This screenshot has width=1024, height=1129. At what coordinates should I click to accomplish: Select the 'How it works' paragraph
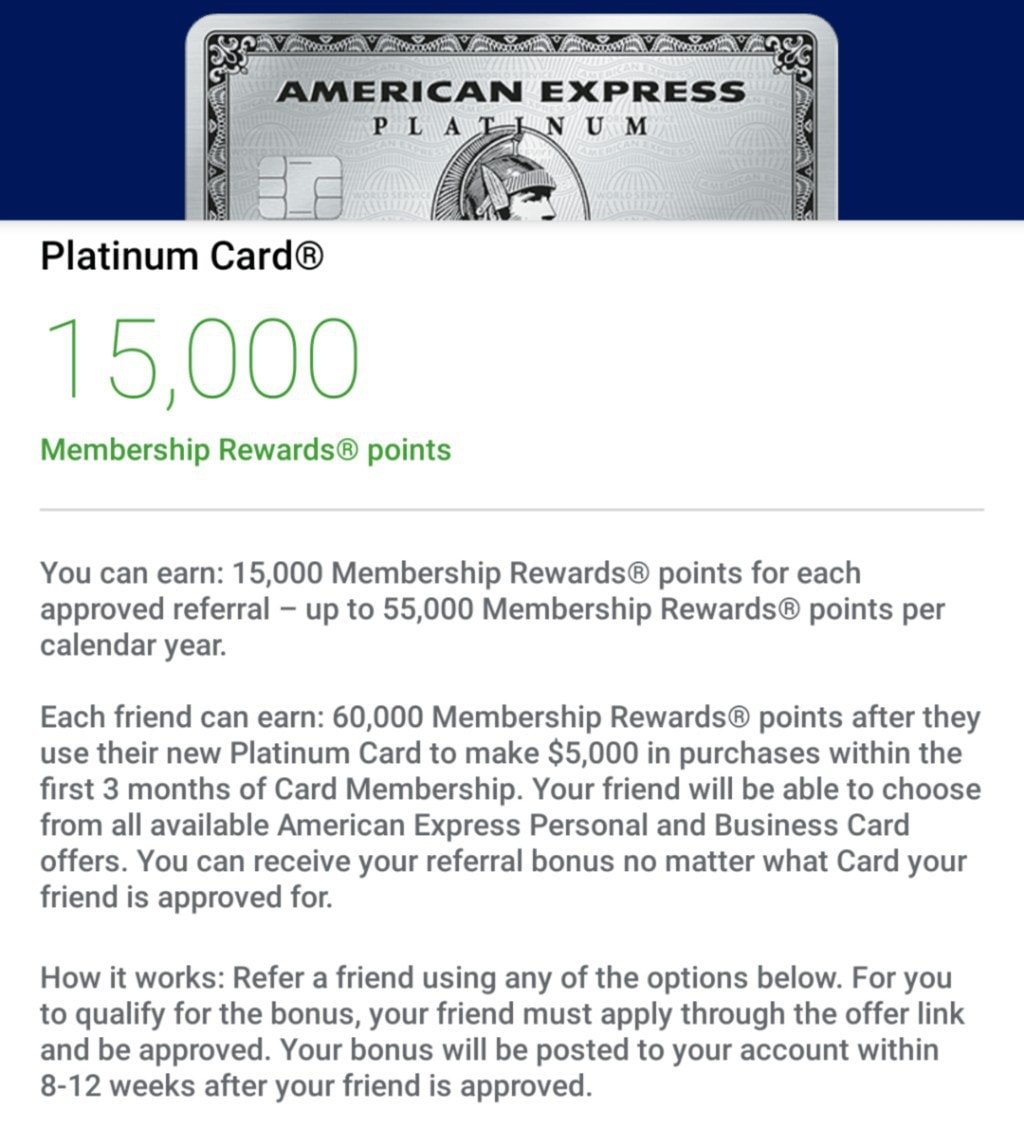click(502, 1032)
